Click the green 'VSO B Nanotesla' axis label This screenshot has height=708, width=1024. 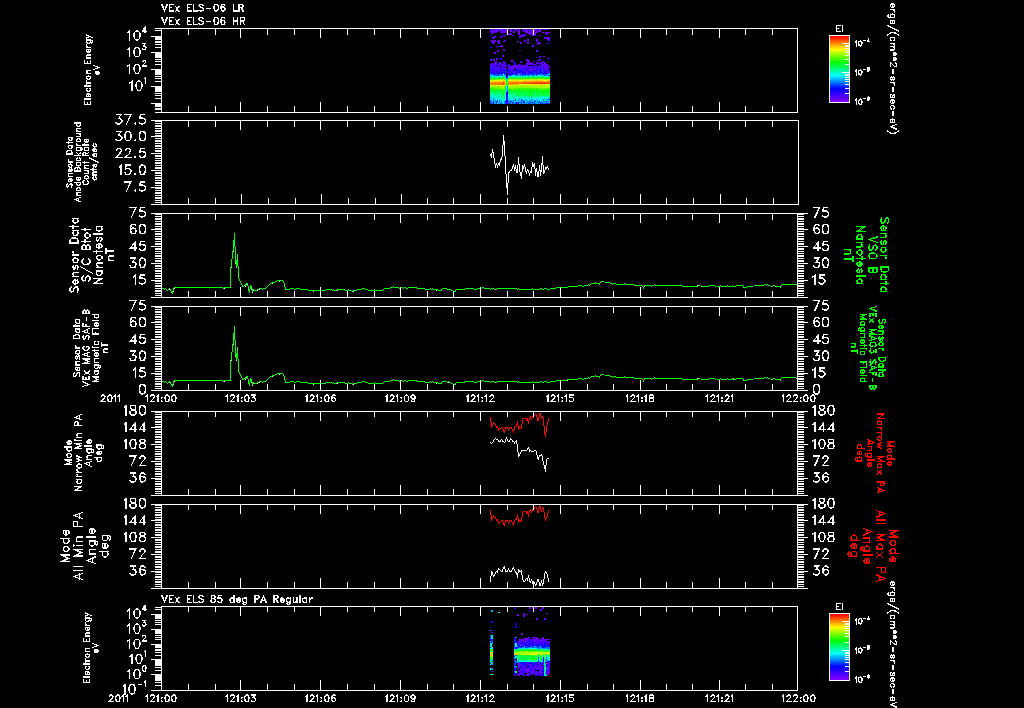click(867, 254)
